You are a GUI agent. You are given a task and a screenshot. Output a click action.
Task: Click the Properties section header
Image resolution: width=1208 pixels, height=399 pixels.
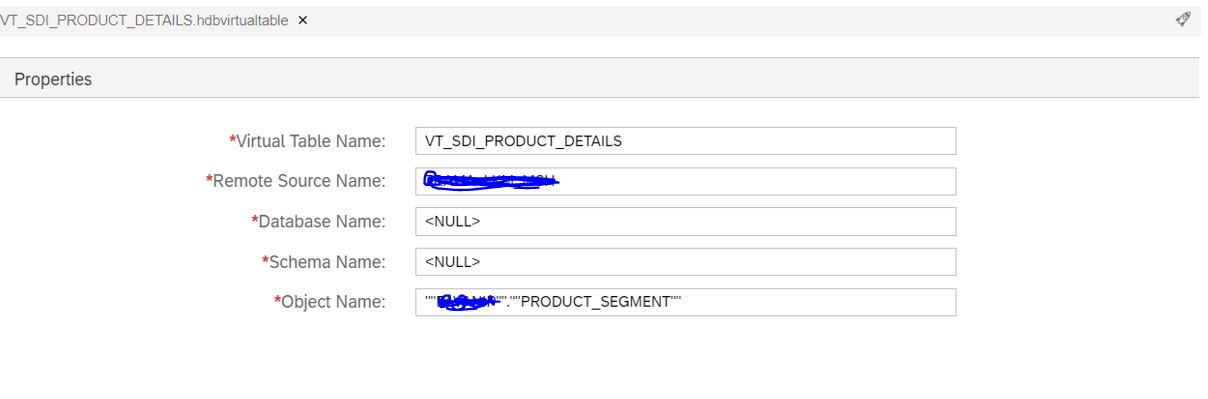point(53,79)
